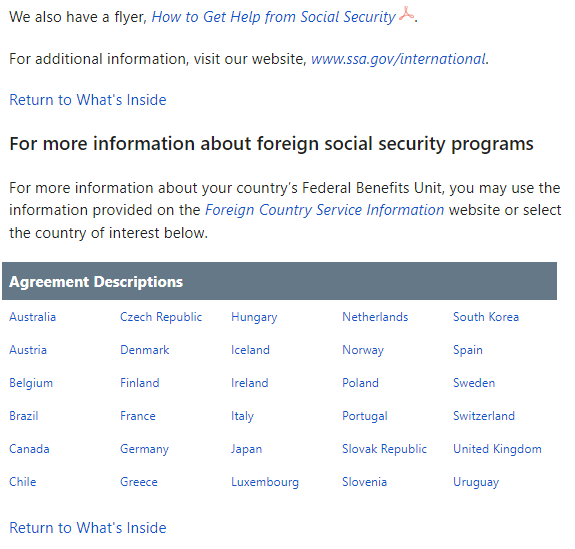Viewport: 575px width, 549px height.
Task: Click the first Return to What's Inside link
Action: tap(88, 100)
